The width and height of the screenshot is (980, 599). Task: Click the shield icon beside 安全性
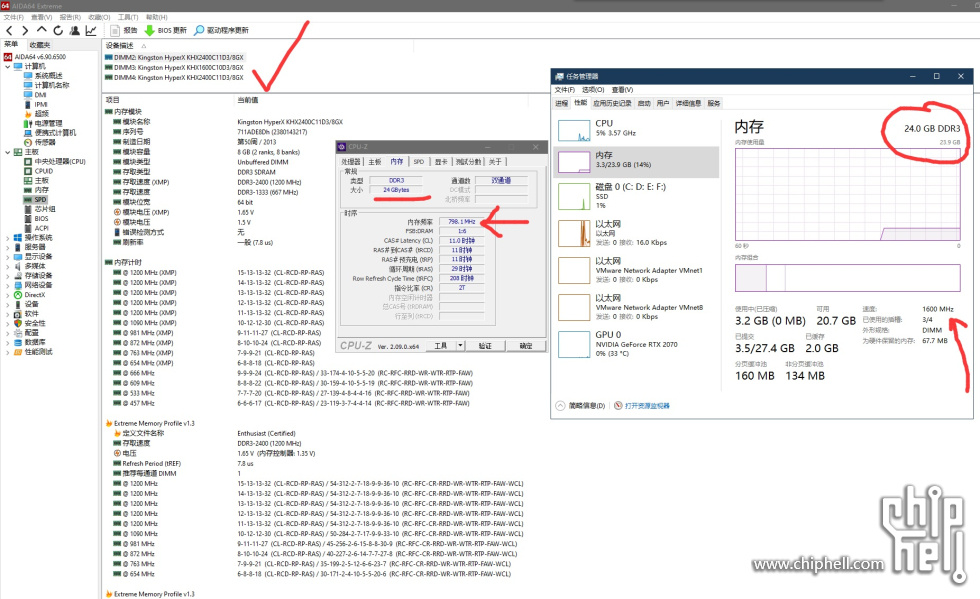pos(18,323)
